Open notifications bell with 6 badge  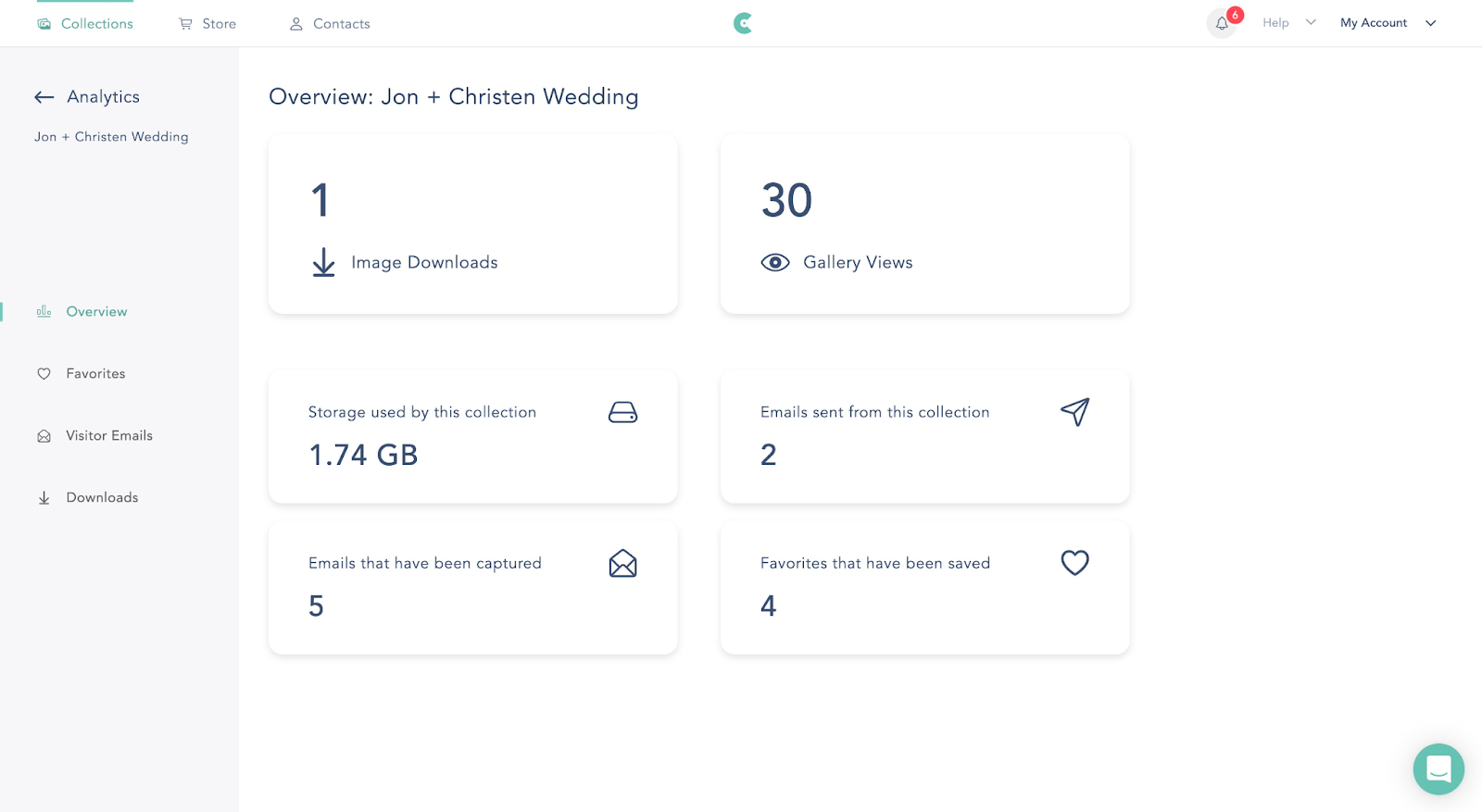[1223, 23]
